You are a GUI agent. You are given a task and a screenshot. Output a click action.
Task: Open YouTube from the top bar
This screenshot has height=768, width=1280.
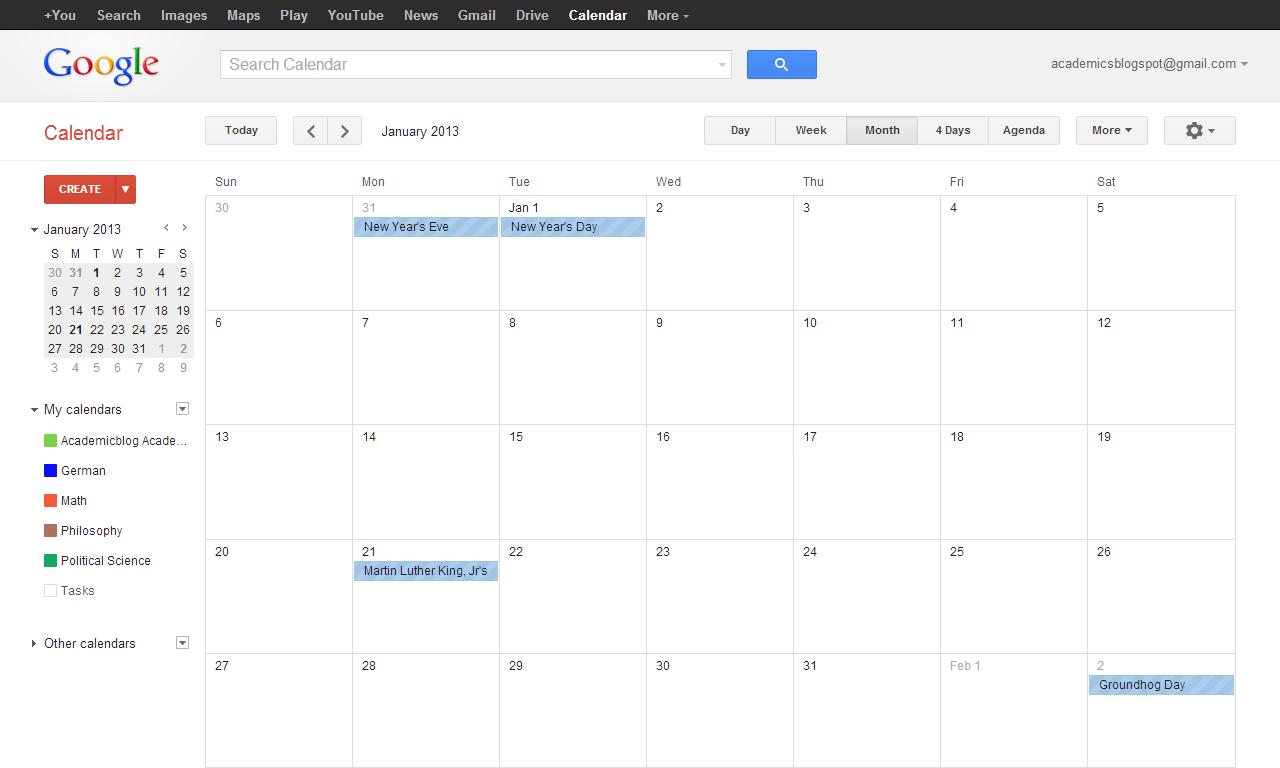[x=355, y=15]
